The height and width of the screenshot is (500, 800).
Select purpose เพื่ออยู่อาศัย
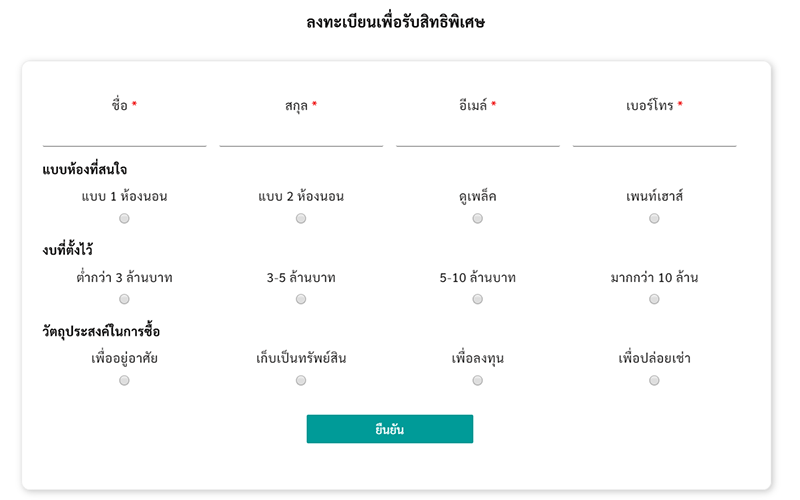pos(124,380)
